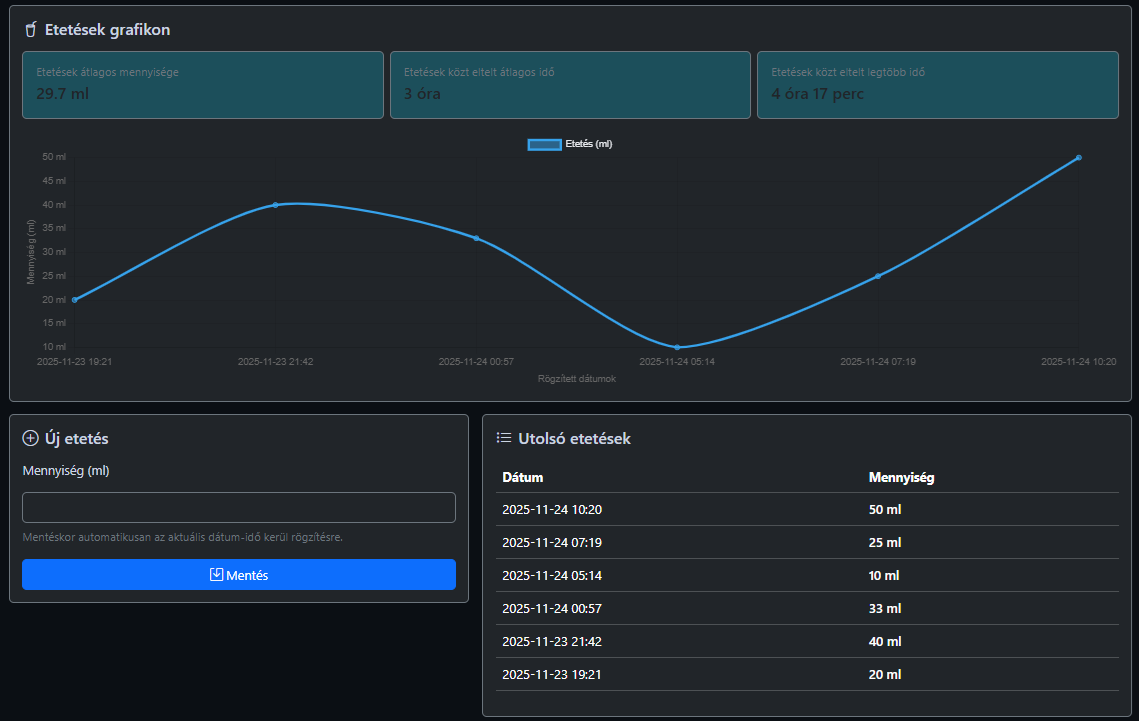The height and width of the screenshot is (721, 1139).
Task: Click the list icon beside Utolsó etetések
Action: [504, 438]
